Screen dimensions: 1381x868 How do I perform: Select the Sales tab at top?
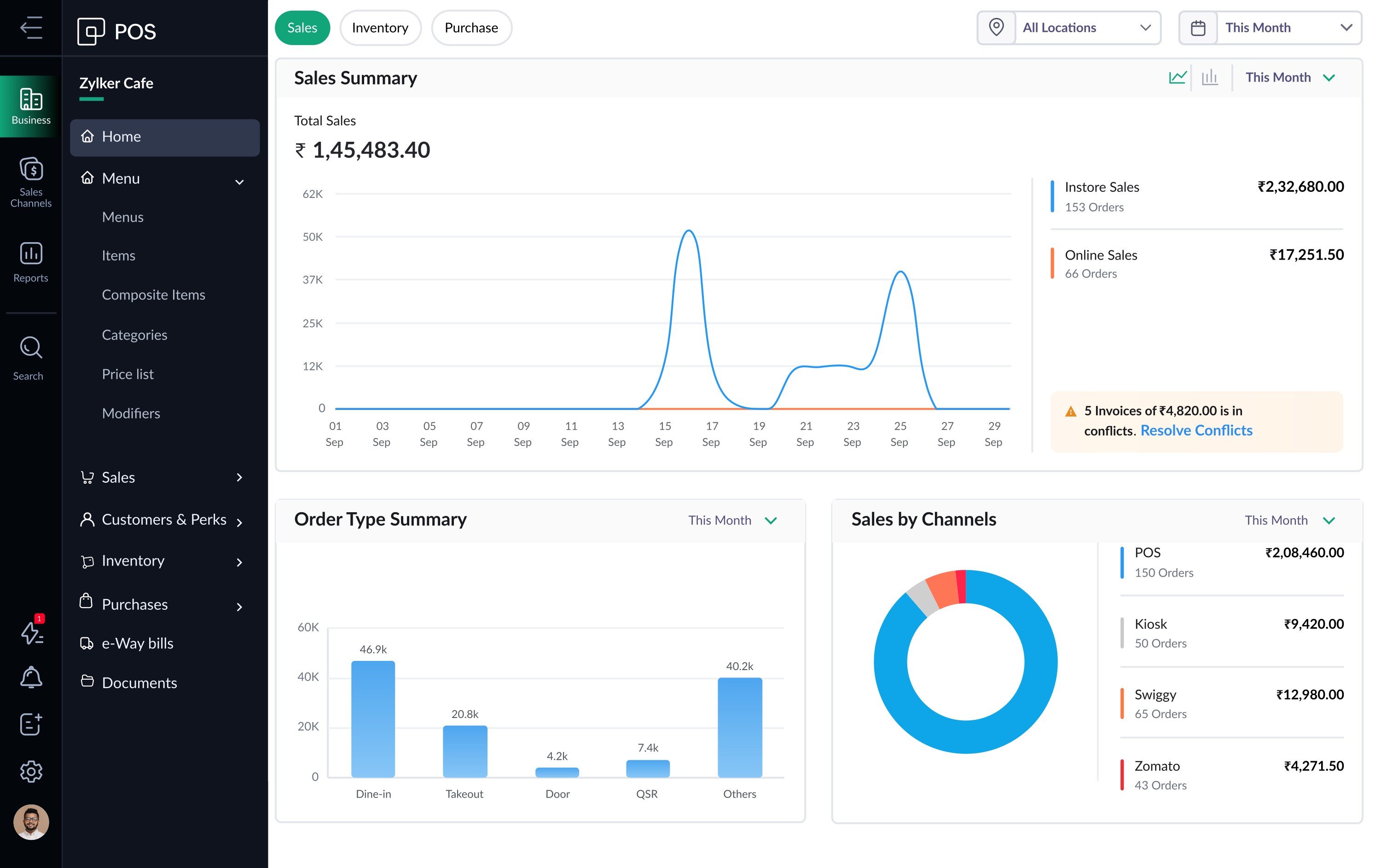pyautogui.click(x=302, y=28)
